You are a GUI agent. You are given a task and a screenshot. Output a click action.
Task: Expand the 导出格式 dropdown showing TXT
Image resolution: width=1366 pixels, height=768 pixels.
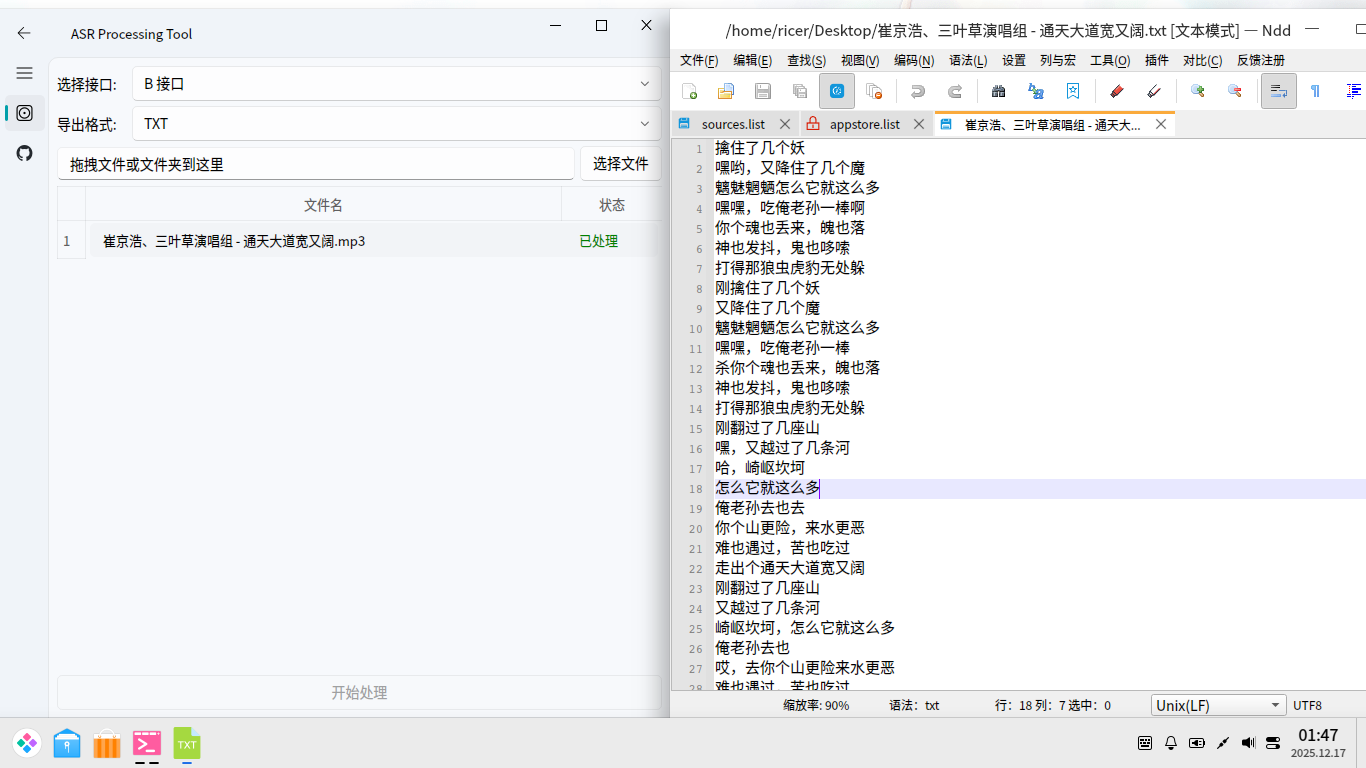pyautogui.click(x=396, y=124)
